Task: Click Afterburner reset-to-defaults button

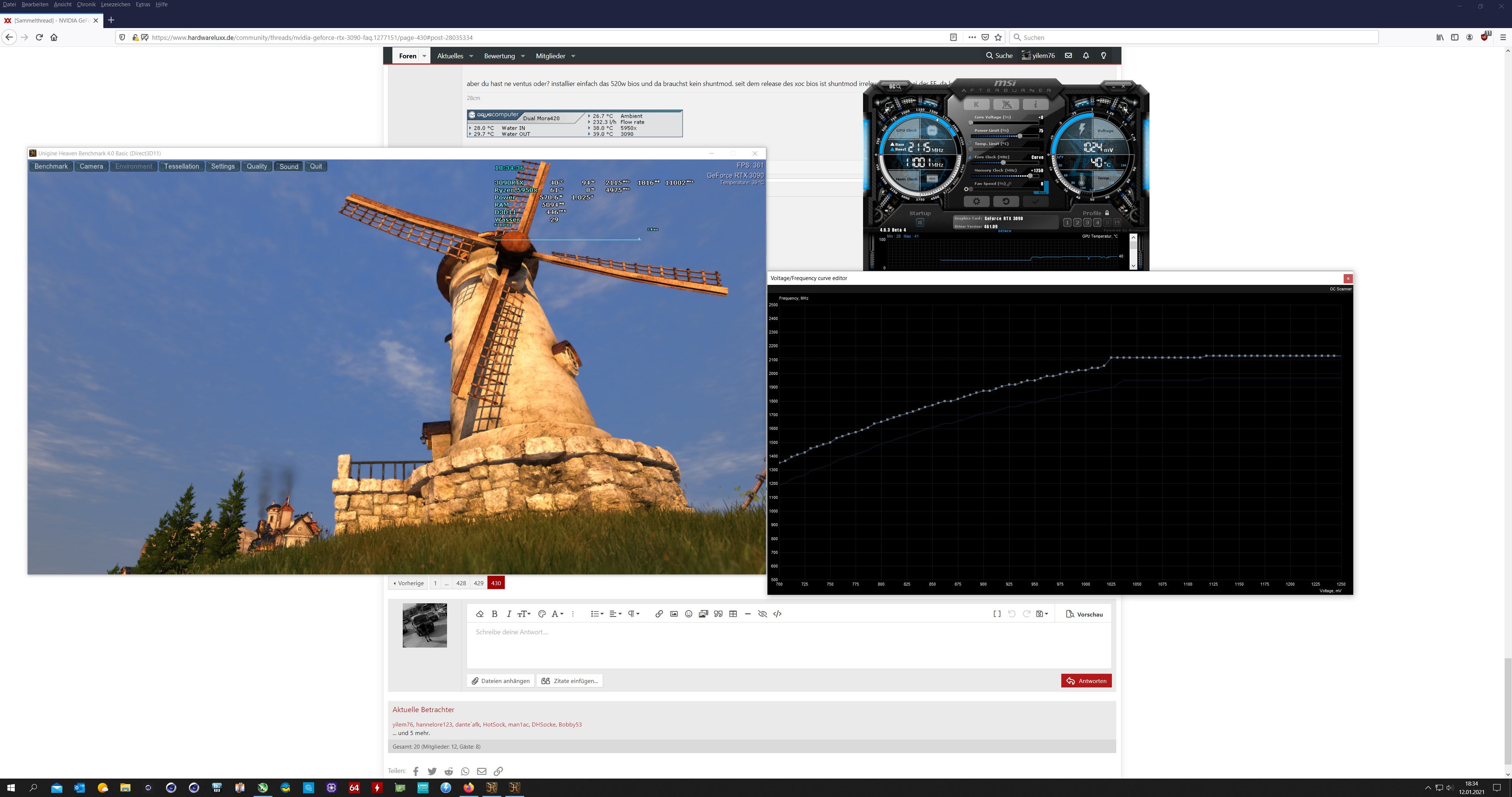Action: click(1006, 201)
